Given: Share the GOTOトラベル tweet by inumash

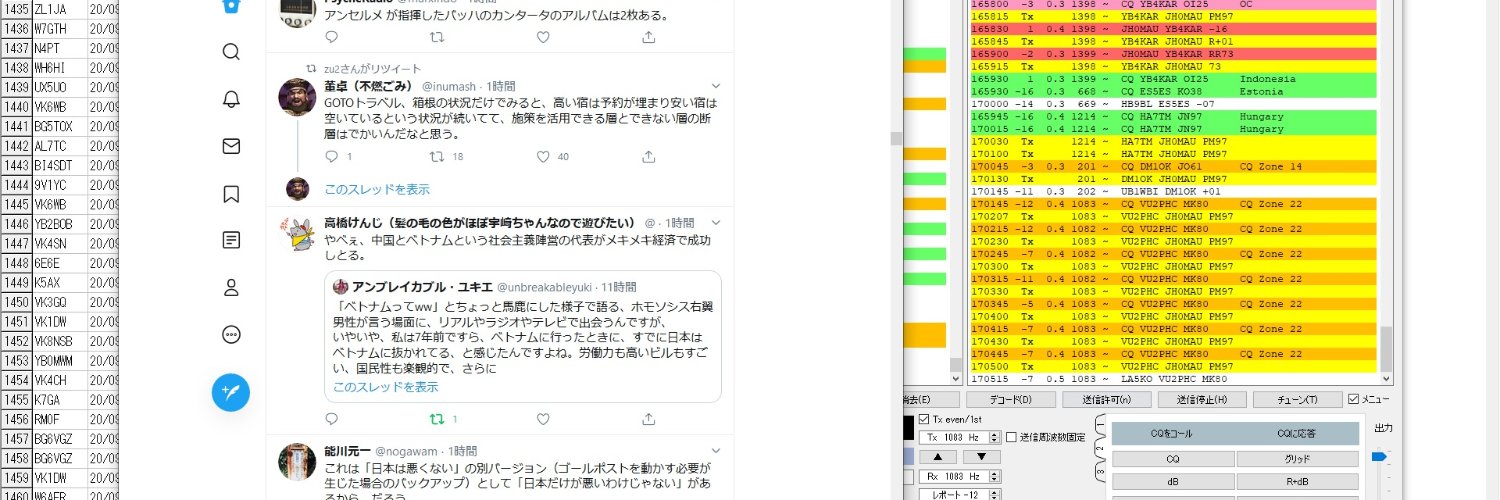Looking at the screenshot, I should tap(648, 157).
